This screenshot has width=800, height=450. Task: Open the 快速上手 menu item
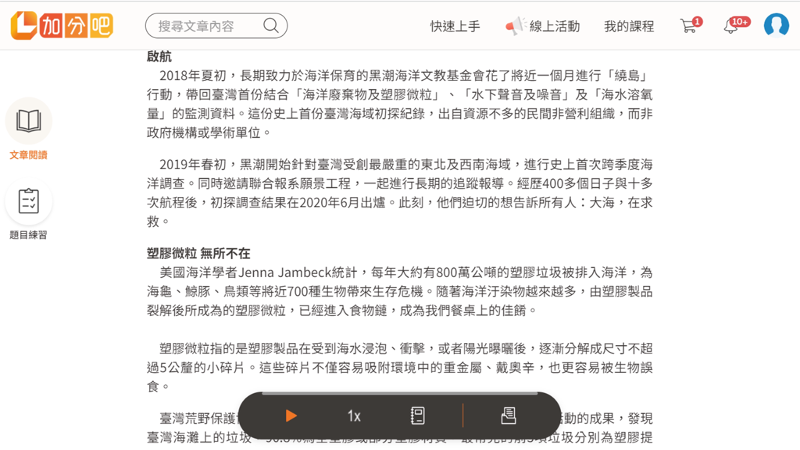pyautogui.click(x=455, y=26)
